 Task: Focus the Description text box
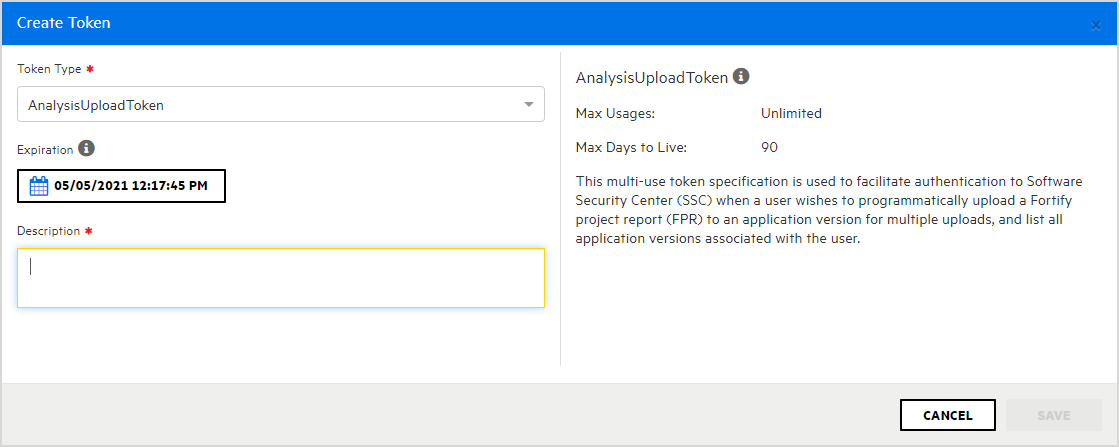click(x=281, y=278)
